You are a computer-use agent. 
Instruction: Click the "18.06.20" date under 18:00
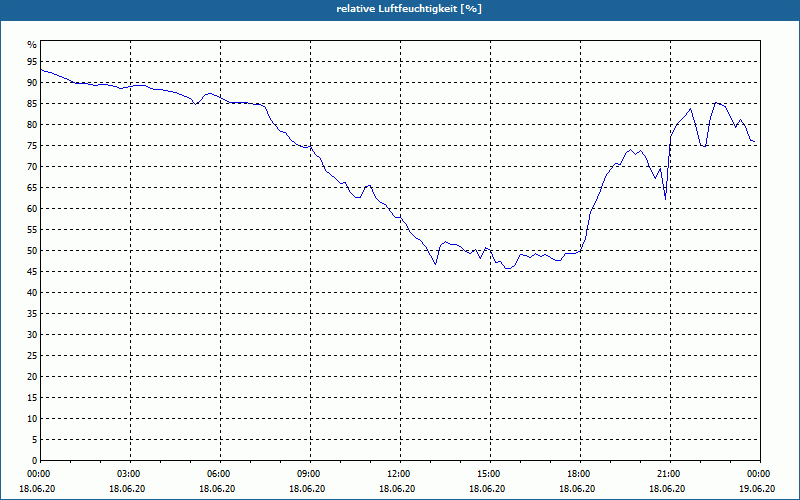tap(577, 489)
